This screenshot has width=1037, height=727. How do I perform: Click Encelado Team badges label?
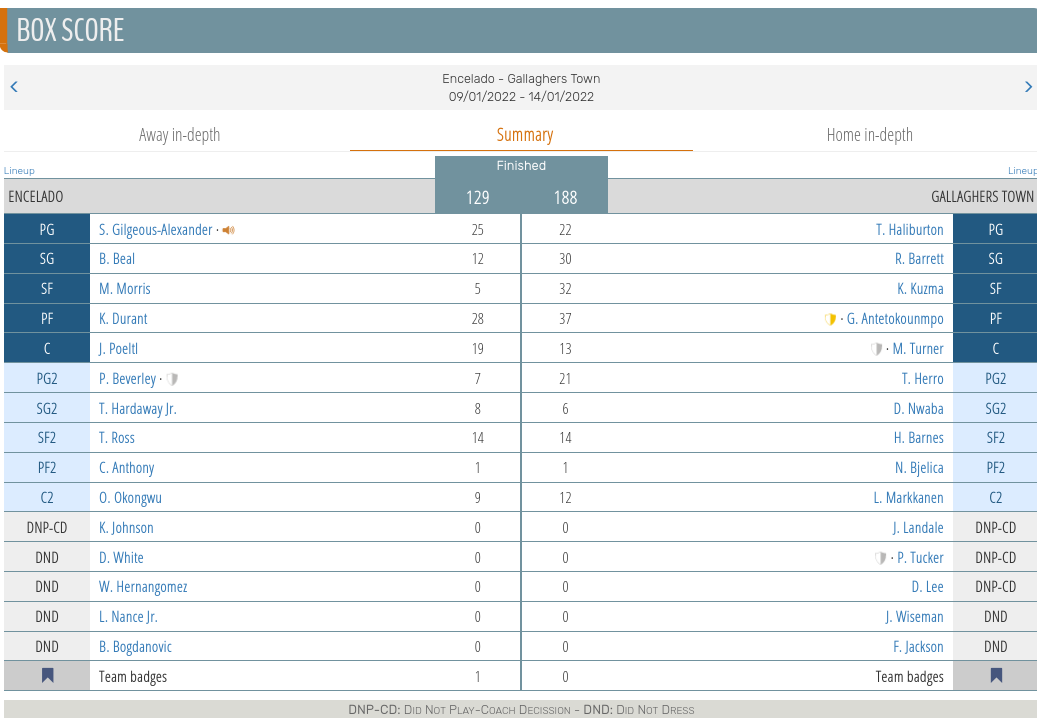(133, 677)
